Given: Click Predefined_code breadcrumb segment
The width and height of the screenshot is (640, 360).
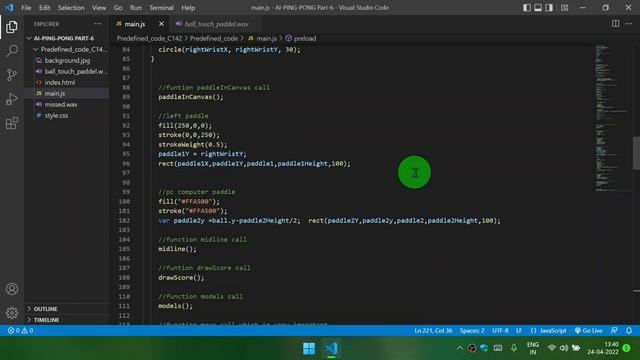Looking at the screenshot, I should coord(213,38).
